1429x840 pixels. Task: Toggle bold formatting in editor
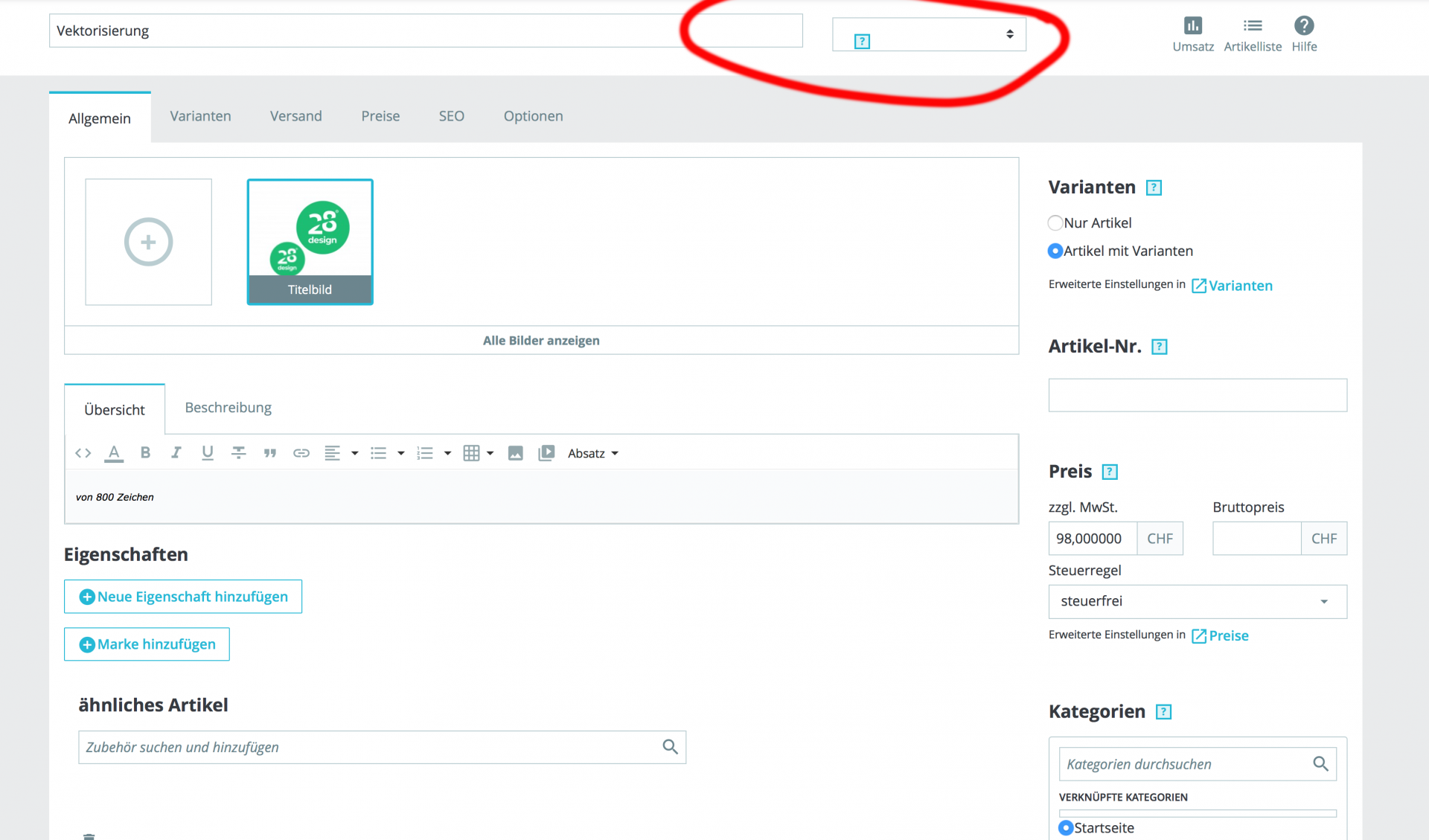pos(145,452)
